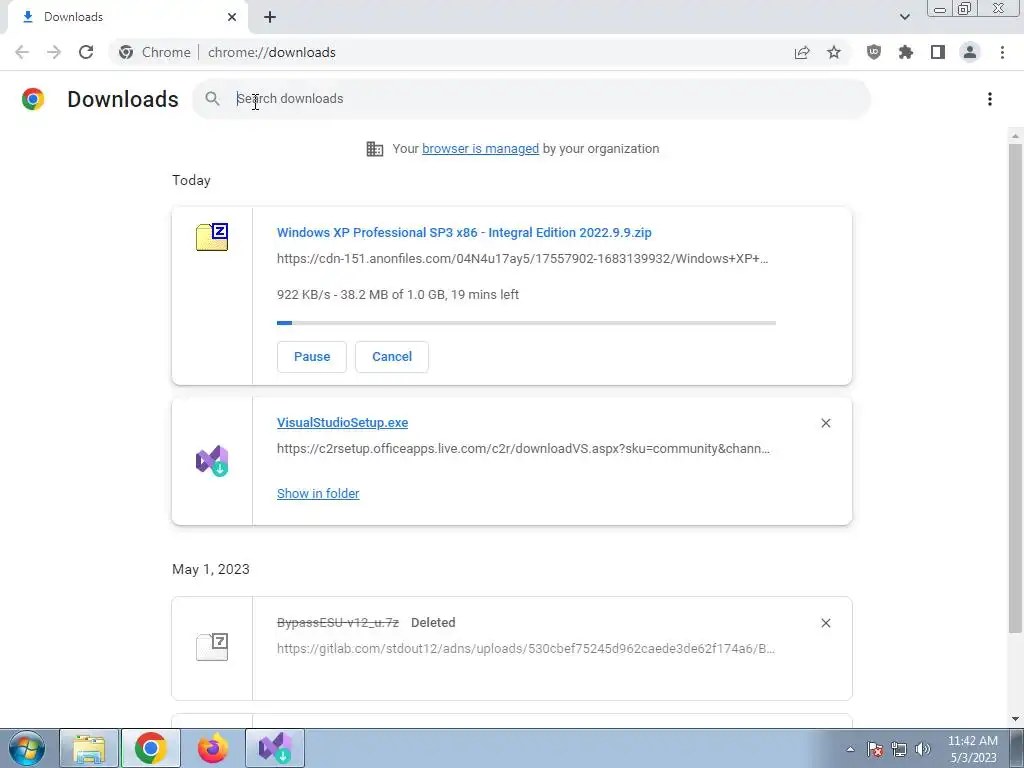Open Chrome's three-dot main menu
This screenshot has height=768, width=1024.
[x=1002, y=52]
